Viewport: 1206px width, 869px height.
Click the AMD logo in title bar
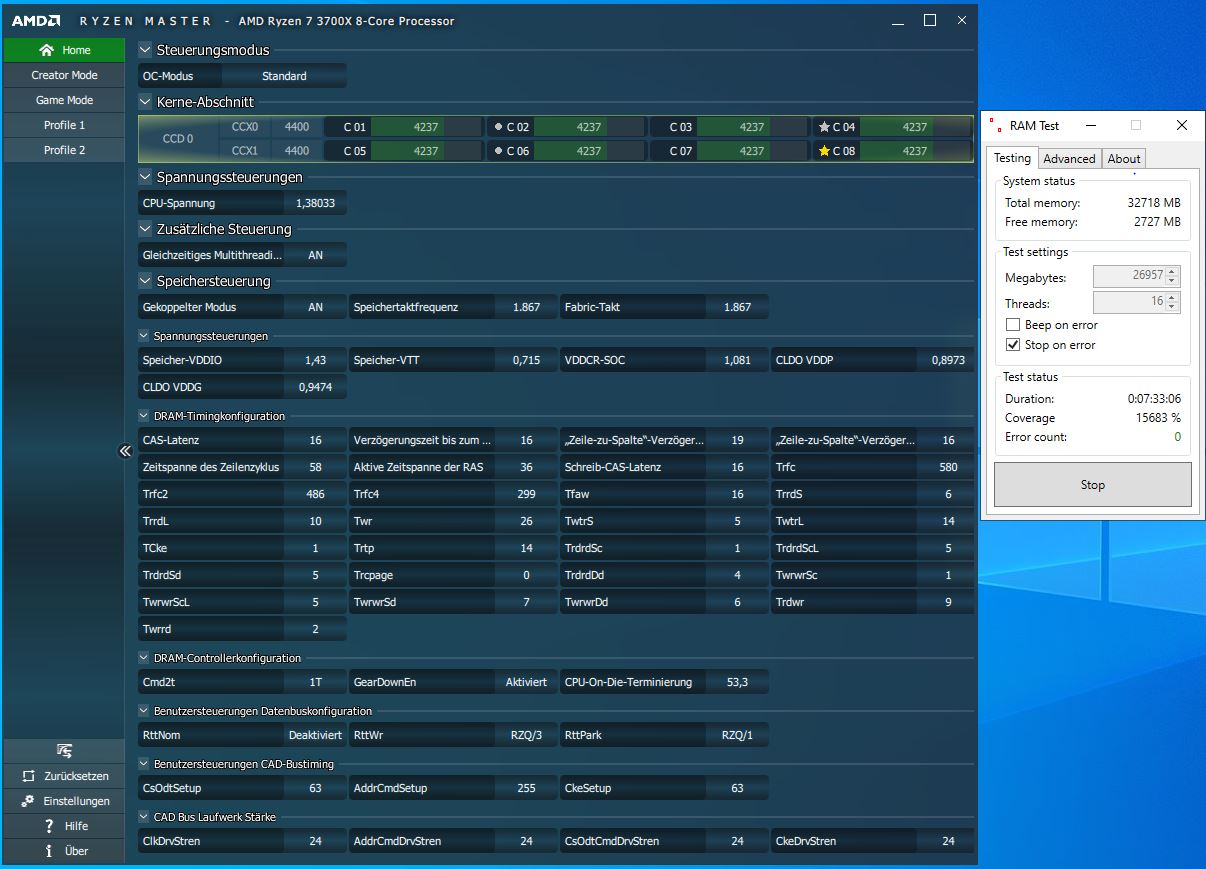[36, 21]
